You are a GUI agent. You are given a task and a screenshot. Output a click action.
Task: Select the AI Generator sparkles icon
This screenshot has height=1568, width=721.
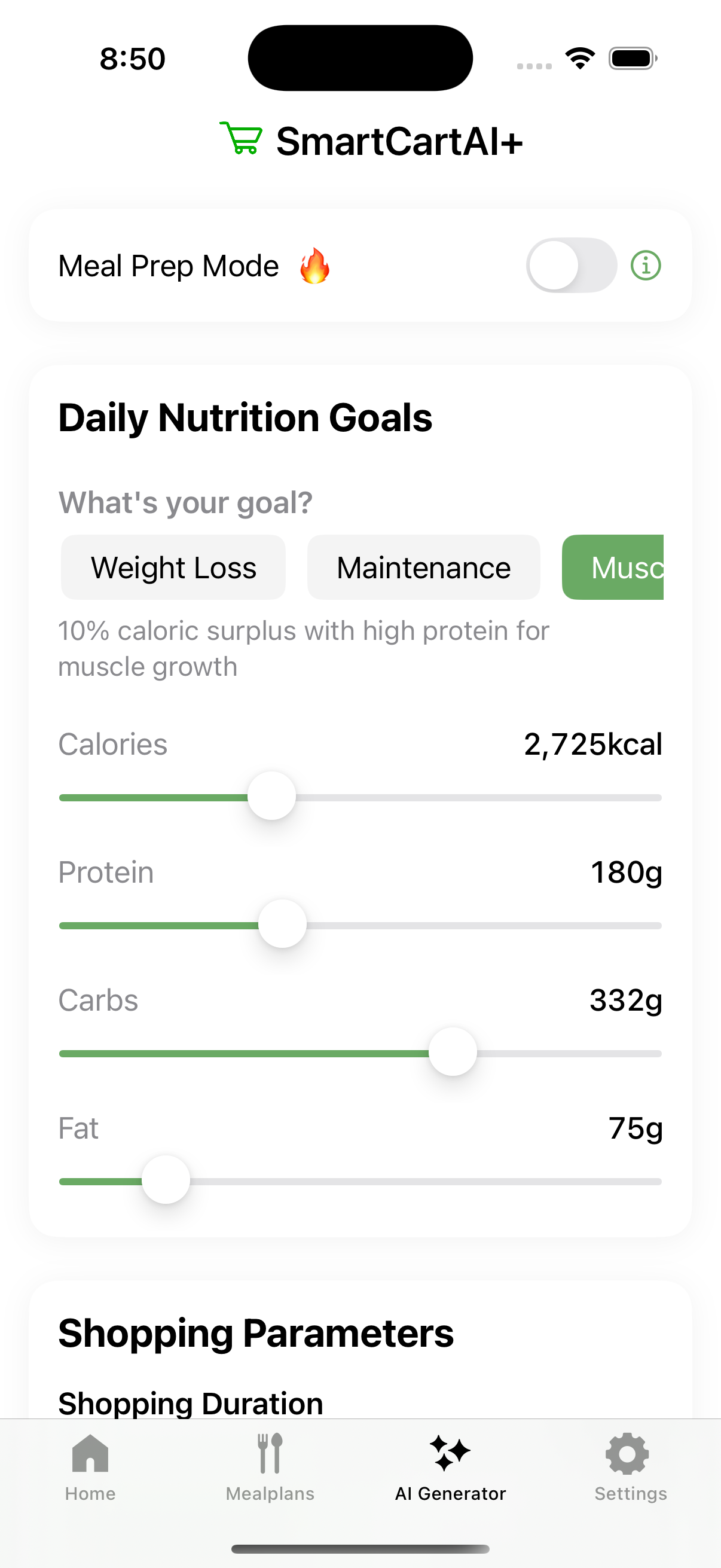tap(450, 1454)
